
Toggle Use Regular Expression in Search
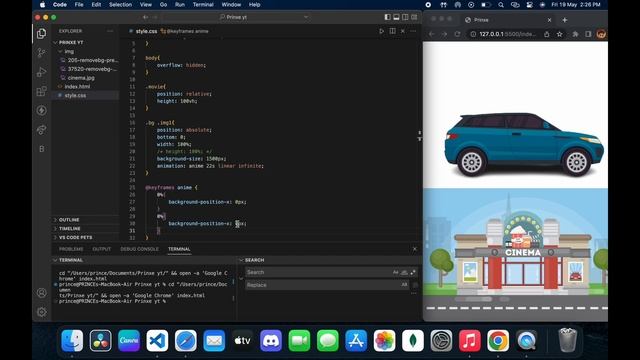point(413,272)
